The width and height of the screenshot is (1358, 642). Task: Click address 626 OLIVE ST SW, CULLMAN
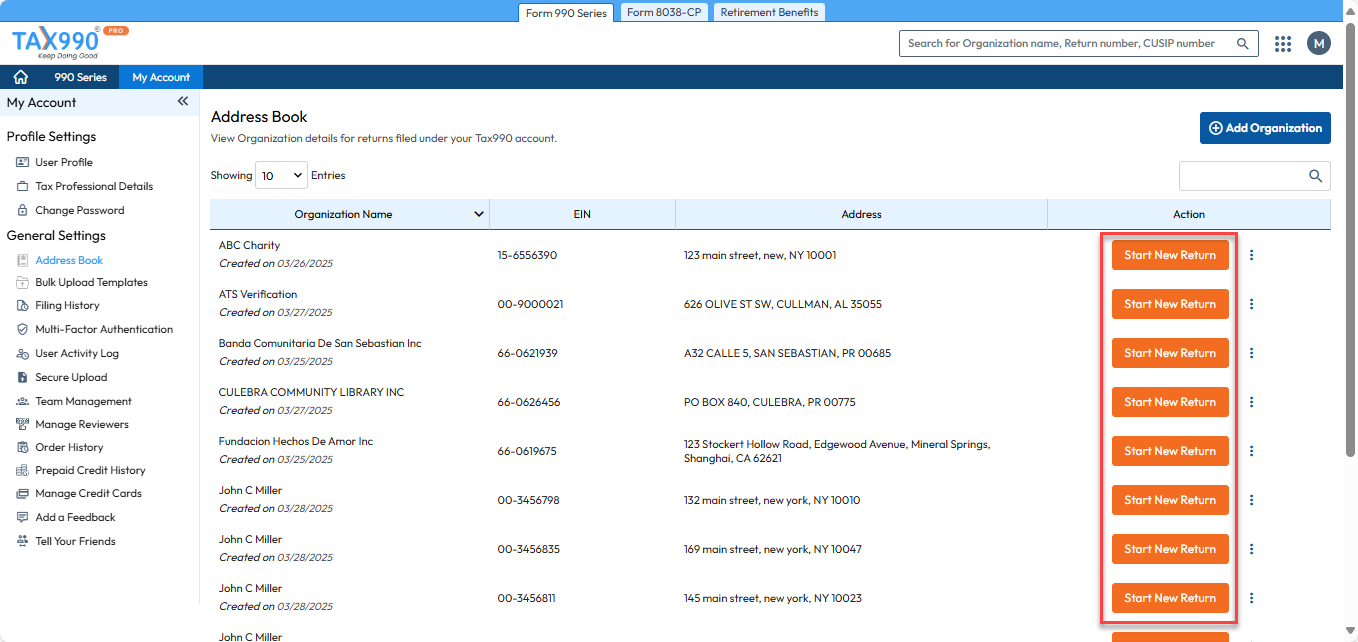783,304
